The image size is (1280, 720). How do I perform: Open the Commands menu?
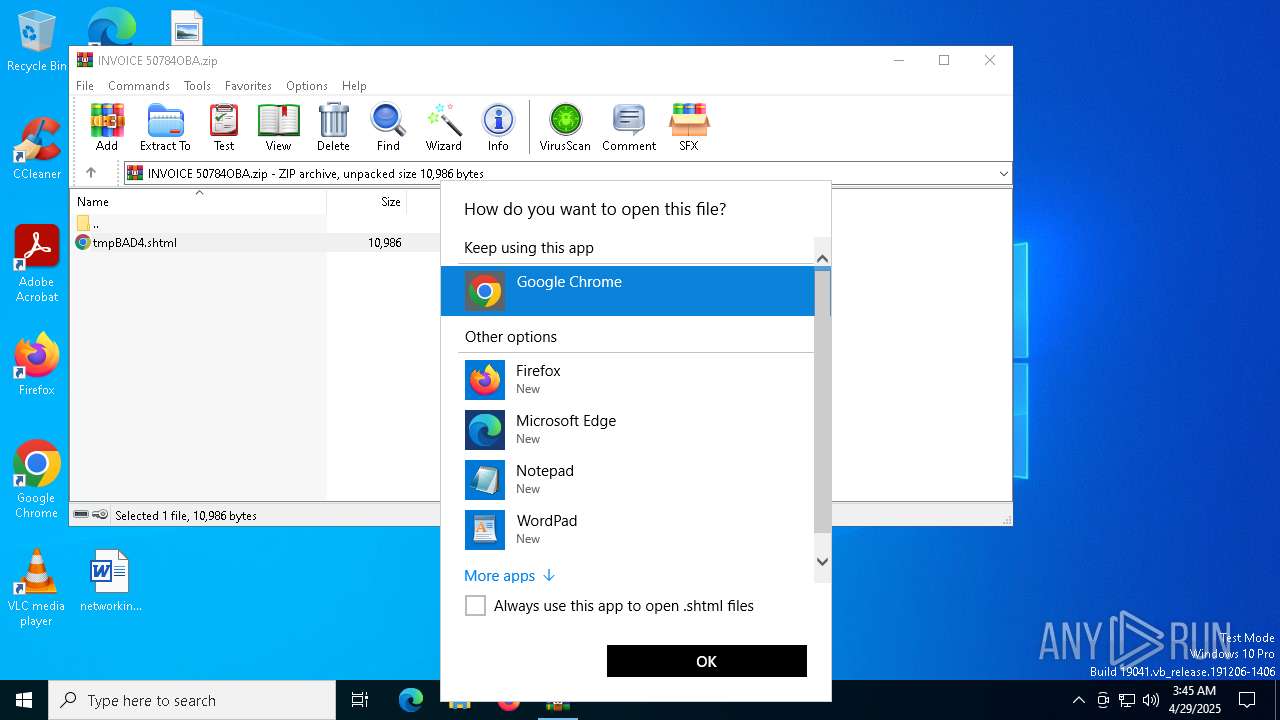[139, 86]
